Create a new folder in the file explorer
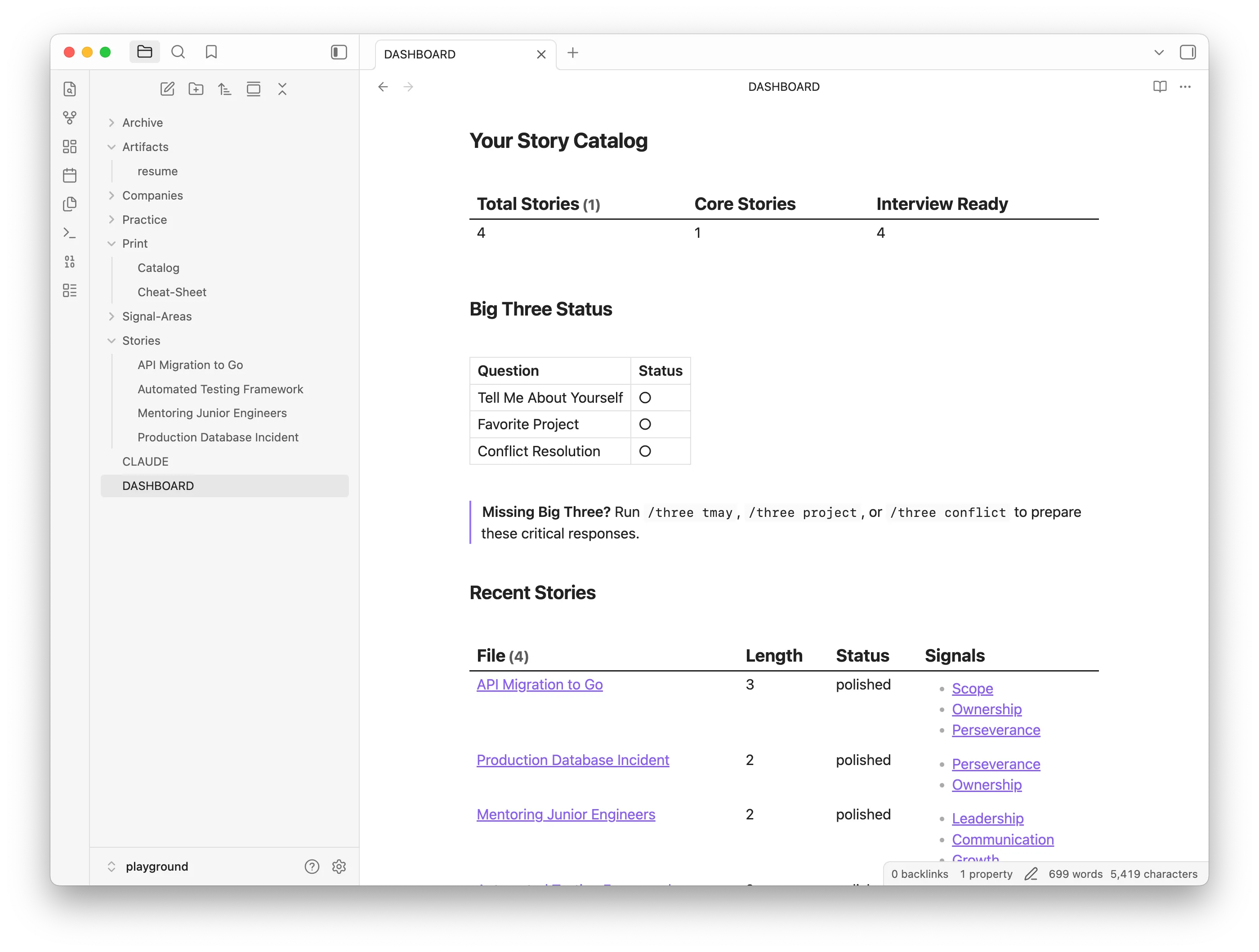The width and height of the screenshot is (1259, 952). click(x=196, y=89)
